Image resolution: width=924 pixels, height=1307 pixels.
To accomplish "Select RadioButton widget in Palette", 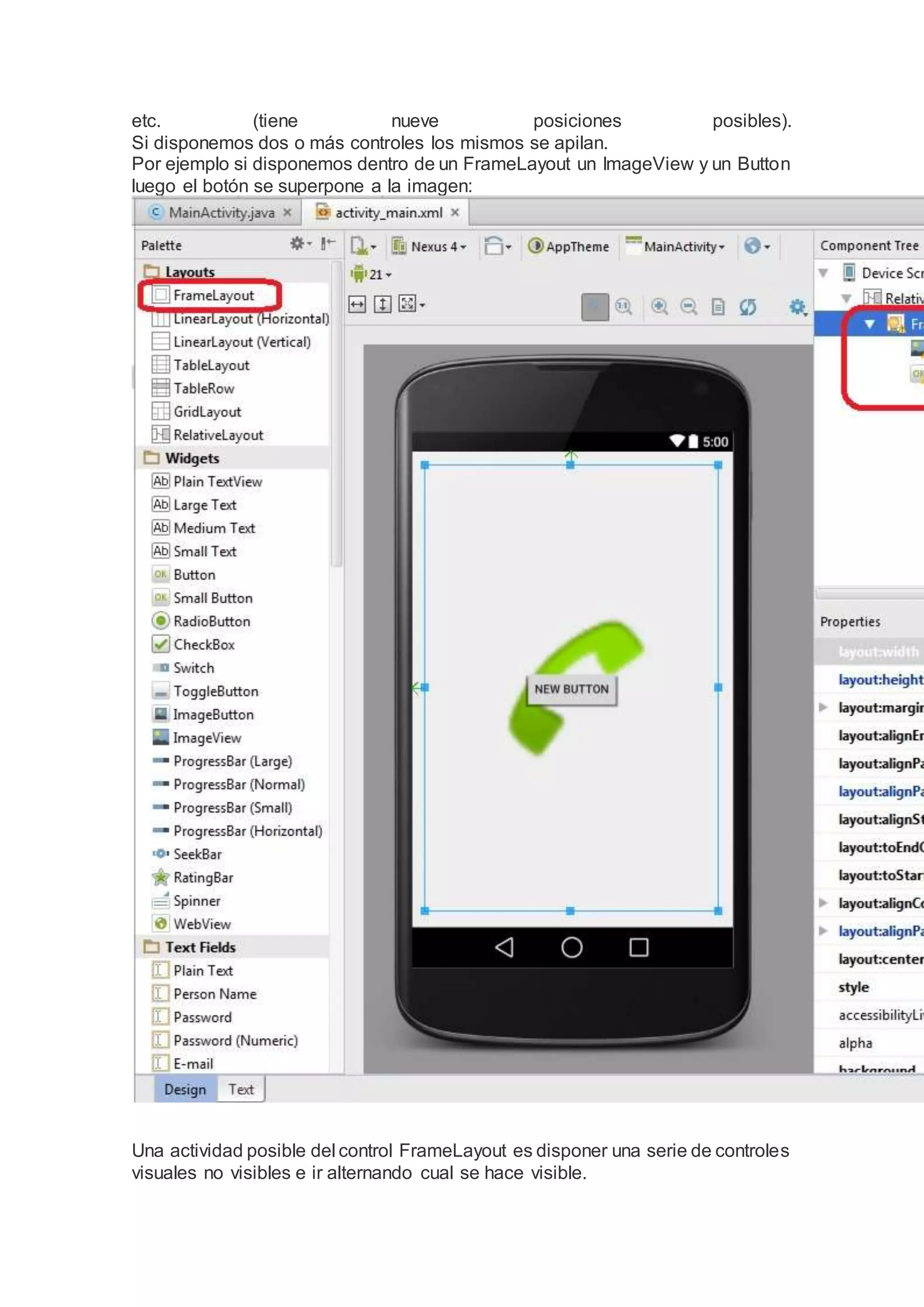I will pyautogui.click(x=211, y=621).
